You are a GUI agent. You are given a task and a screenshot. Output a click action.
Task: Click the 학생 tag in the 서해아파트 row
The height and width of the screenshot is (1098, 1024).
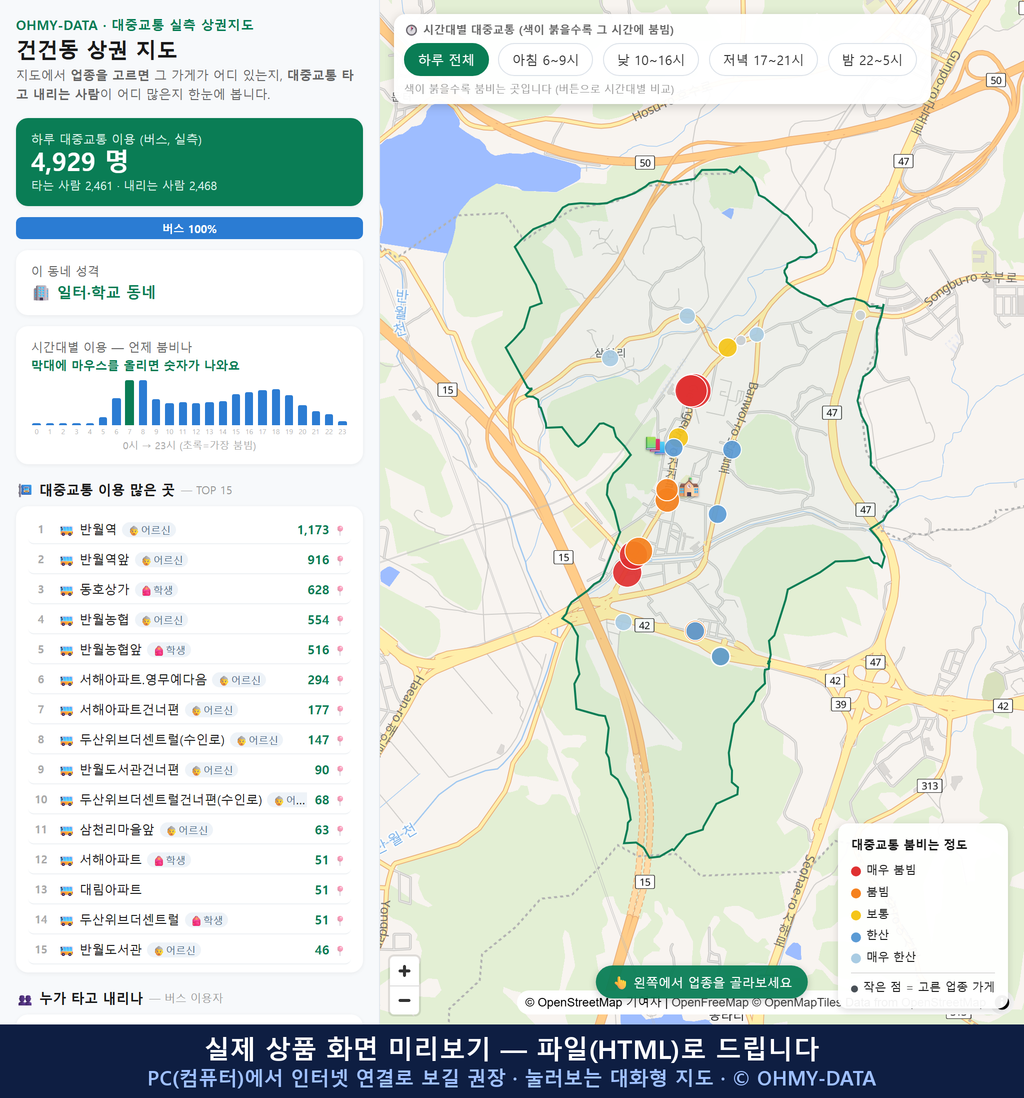pos(169,860)
